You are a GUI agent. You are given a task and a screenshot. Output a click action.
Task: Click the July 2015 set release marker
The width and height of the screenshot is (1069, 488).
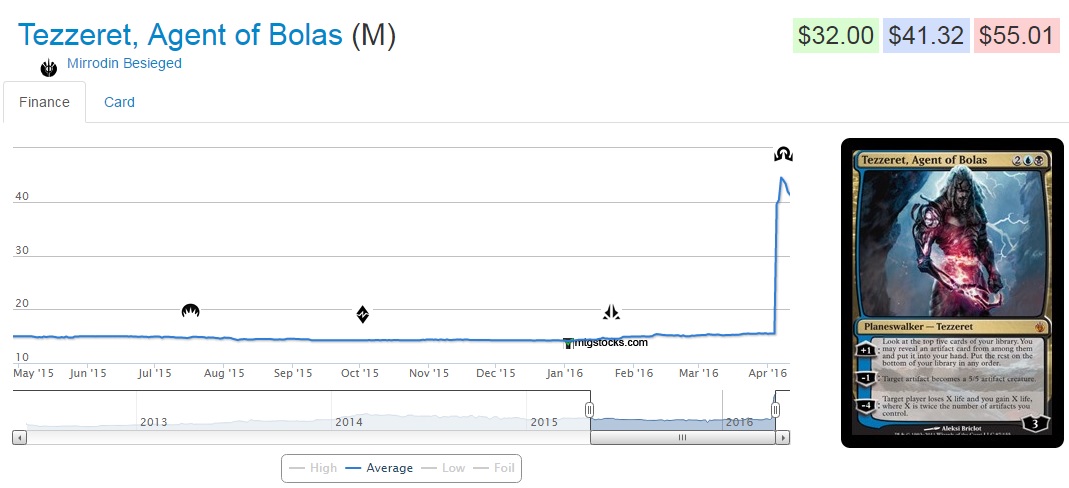191,311
